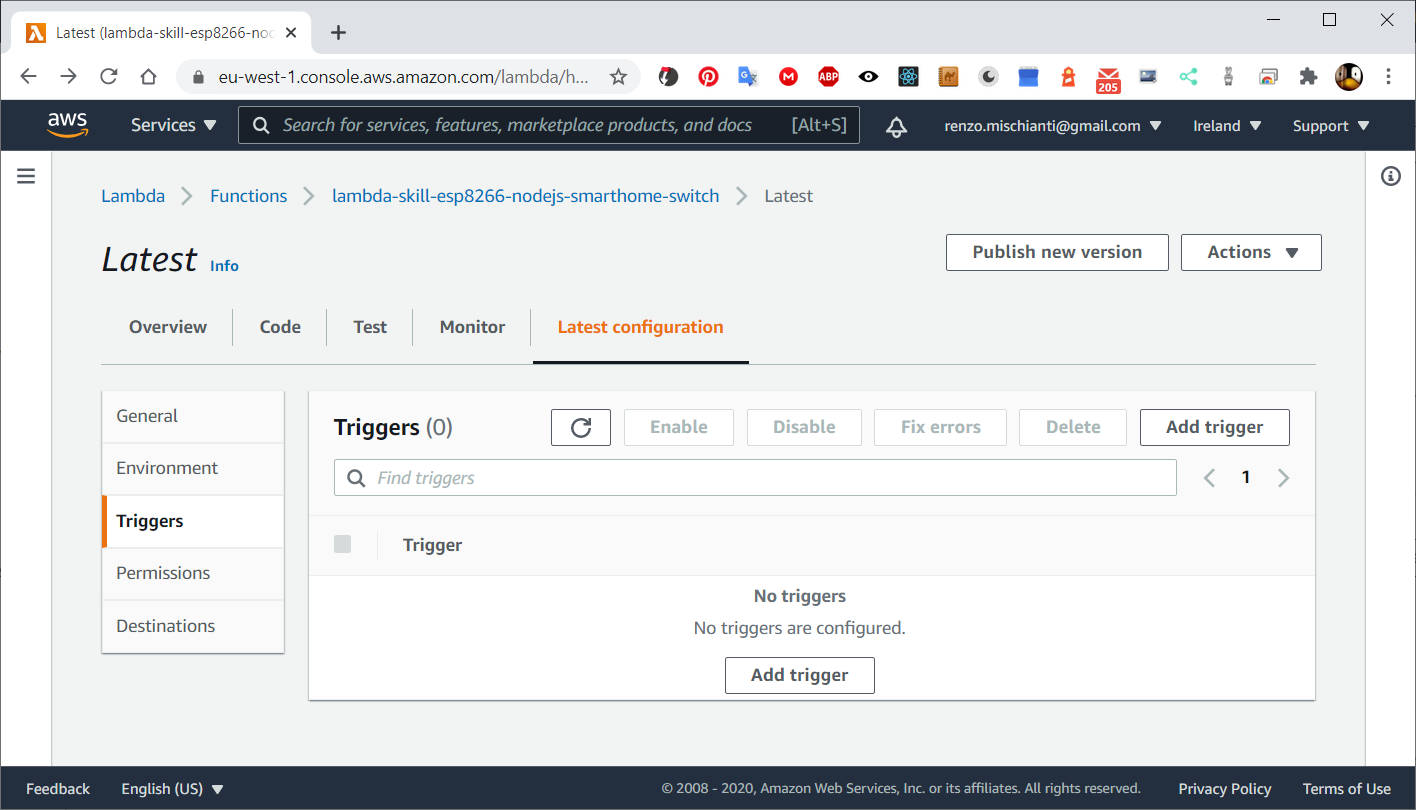Open the left hamburger navigation menu
Viewport: 1416px width, 810px height.
[x=25, y=175]
